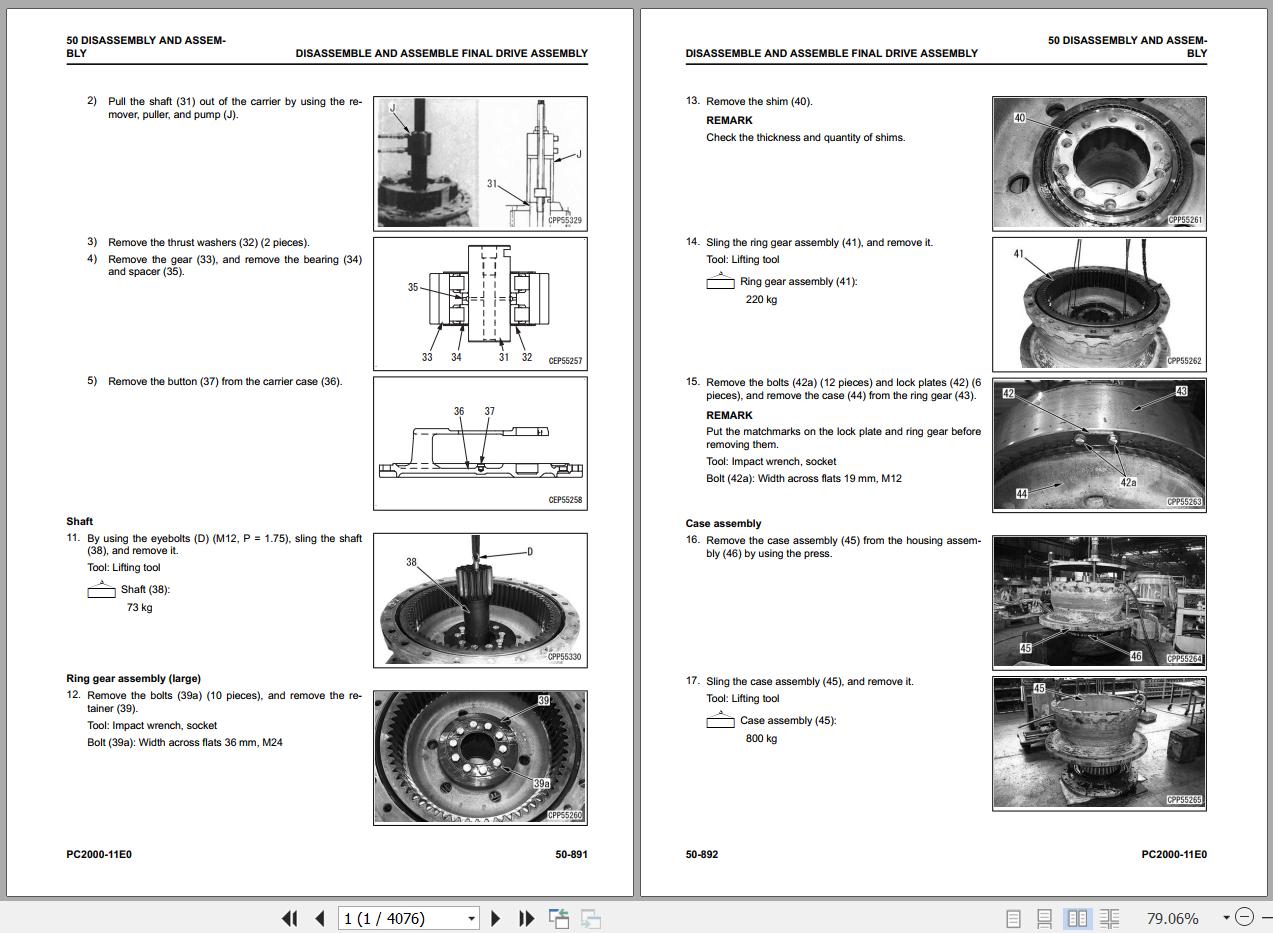
Task: Click the shaft sling photo CPP55330
Action: point(480,600)
